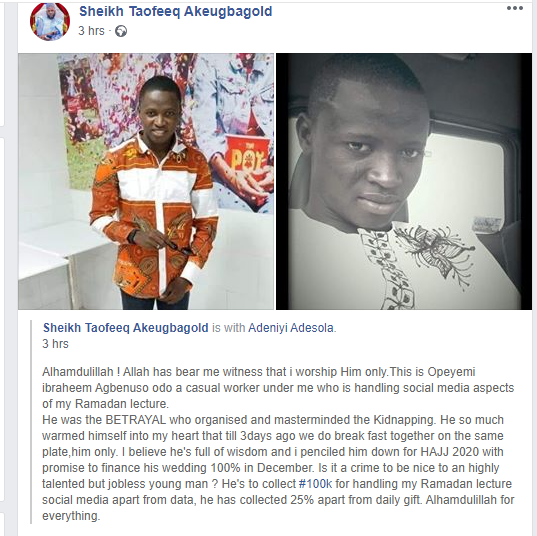This screenshot has width=537, height=536.
Task: Click the 'is with' text in shared post header
Action: (x=228, y=328)
